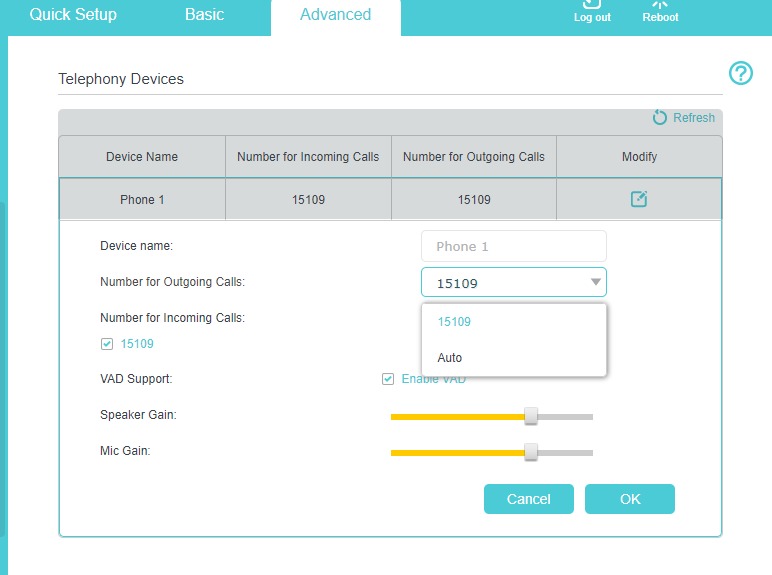The width and height of the screenshot is (772, 575).
Task: Click the Speaker Gain slider handle
Action: 531,416
